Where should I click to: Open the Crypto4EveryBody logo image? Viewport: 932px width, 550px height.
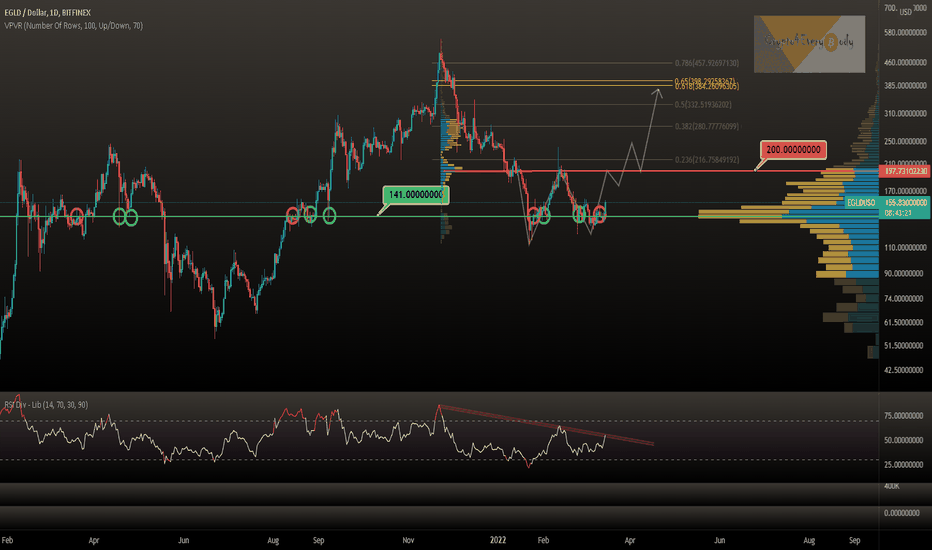pyautogui.click(x=809, y=44)
